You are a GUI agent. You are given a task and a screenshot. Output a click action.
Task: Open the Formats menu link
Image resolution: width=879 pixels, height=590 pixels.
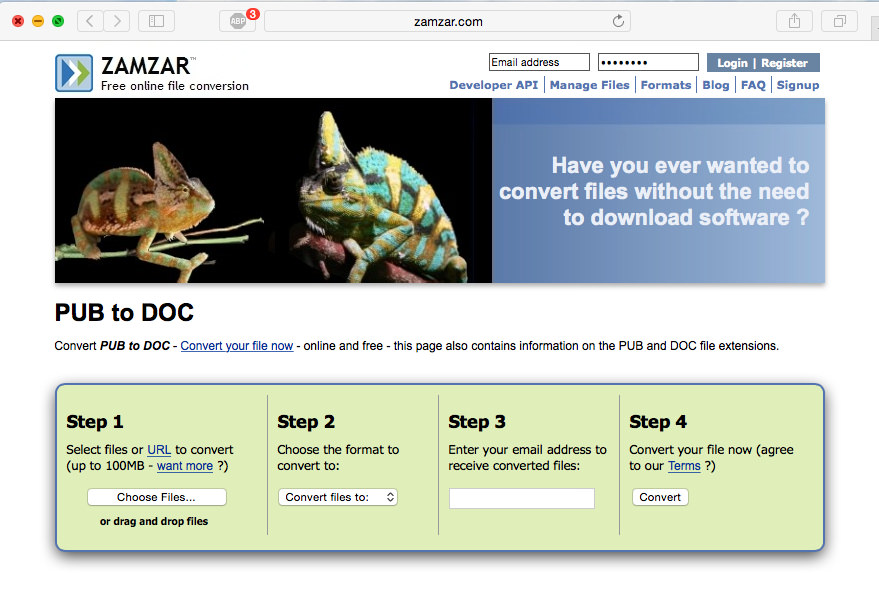[x=666, y=85]
